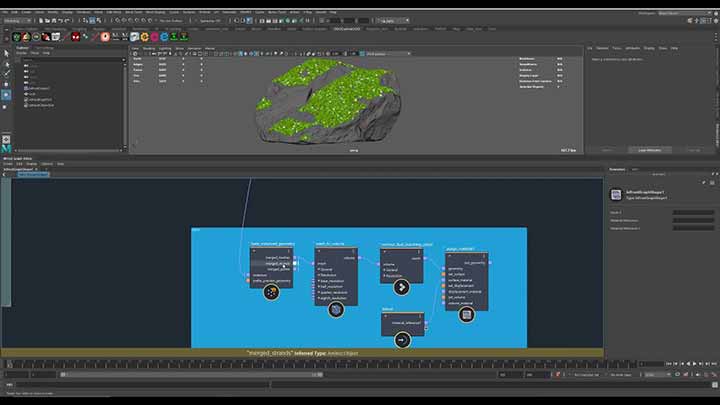Click the orange circle shelf icon
The width and height of the screenshot is (720, 405).
[105, 37]
